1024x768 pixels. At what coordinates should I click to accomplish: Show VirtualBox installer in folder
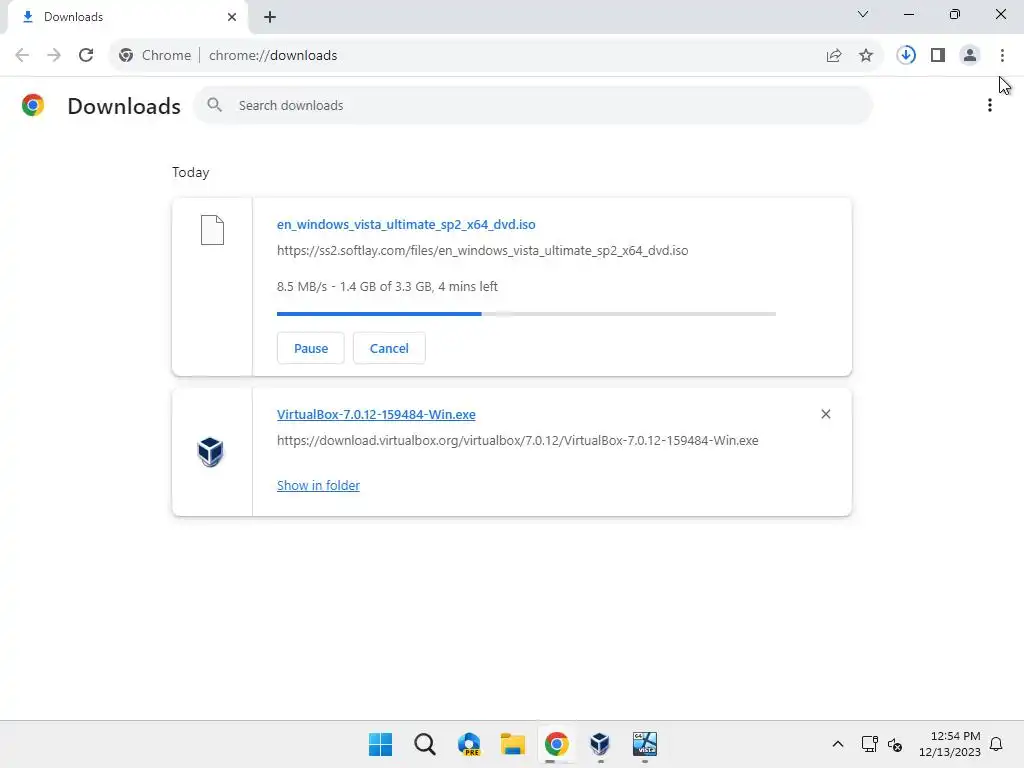tap(318, 485)
